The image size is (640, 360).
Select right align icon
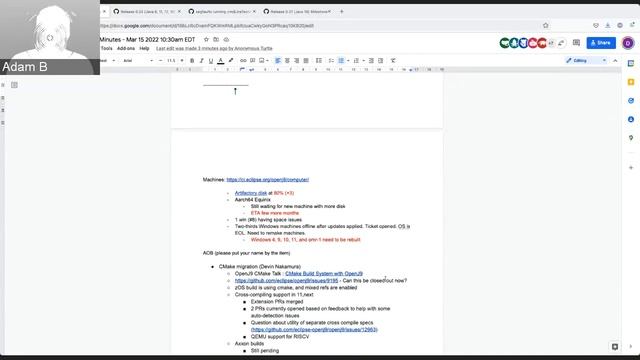click(297, 60)
